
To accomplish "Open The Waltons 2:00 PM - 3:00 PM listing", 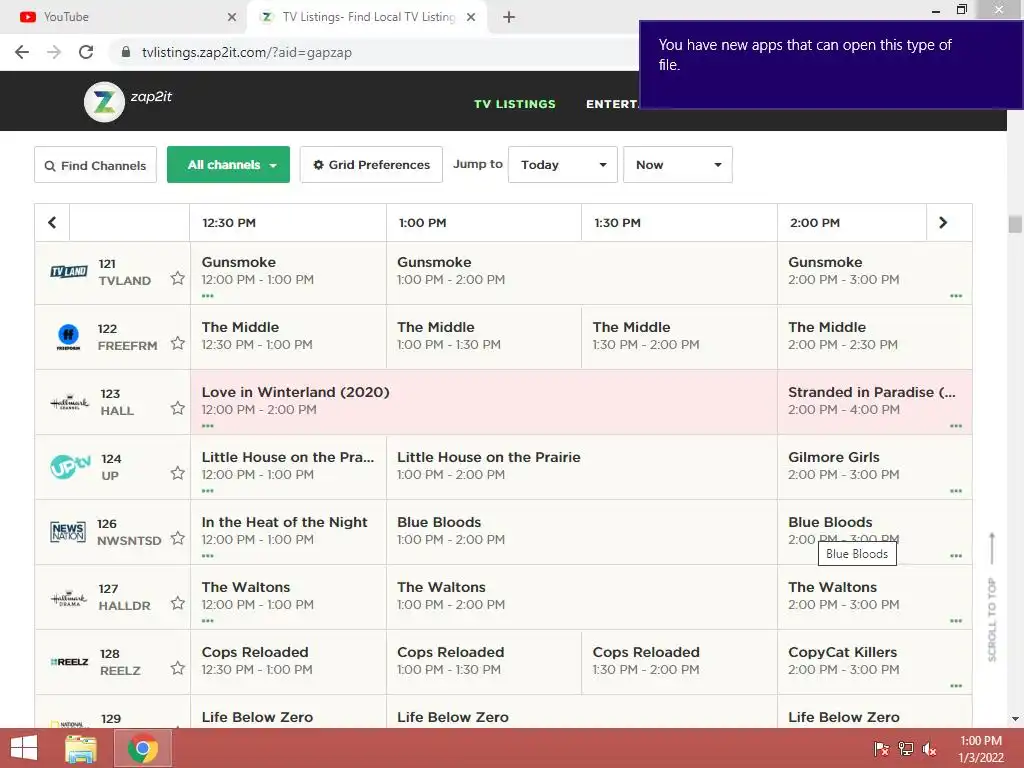I will (875, 596).
